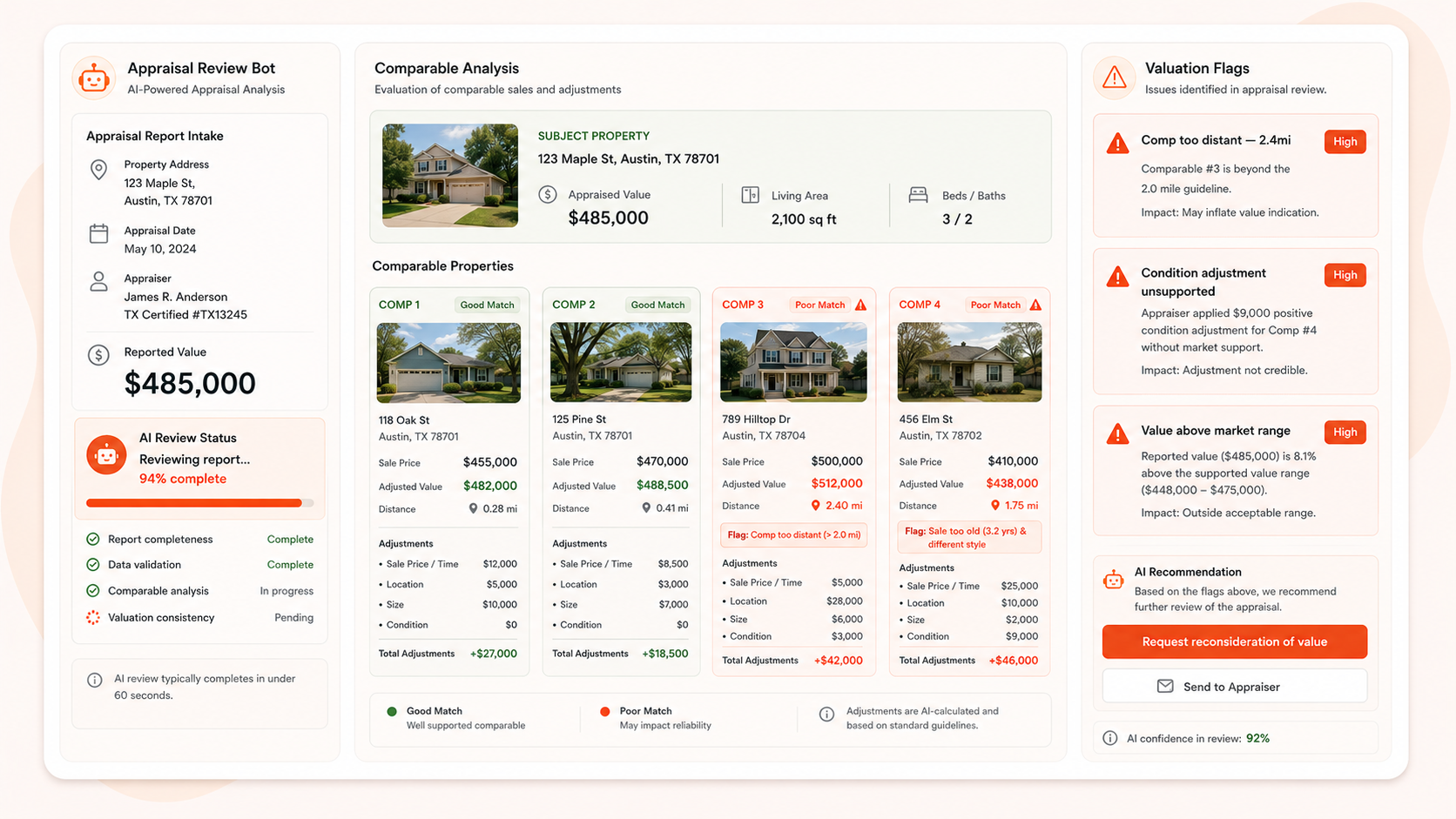Image resolution: width=1456 pixels, height=819 pixels.
Task: Click the green Good Match legend dot
Action: point(392,712)
